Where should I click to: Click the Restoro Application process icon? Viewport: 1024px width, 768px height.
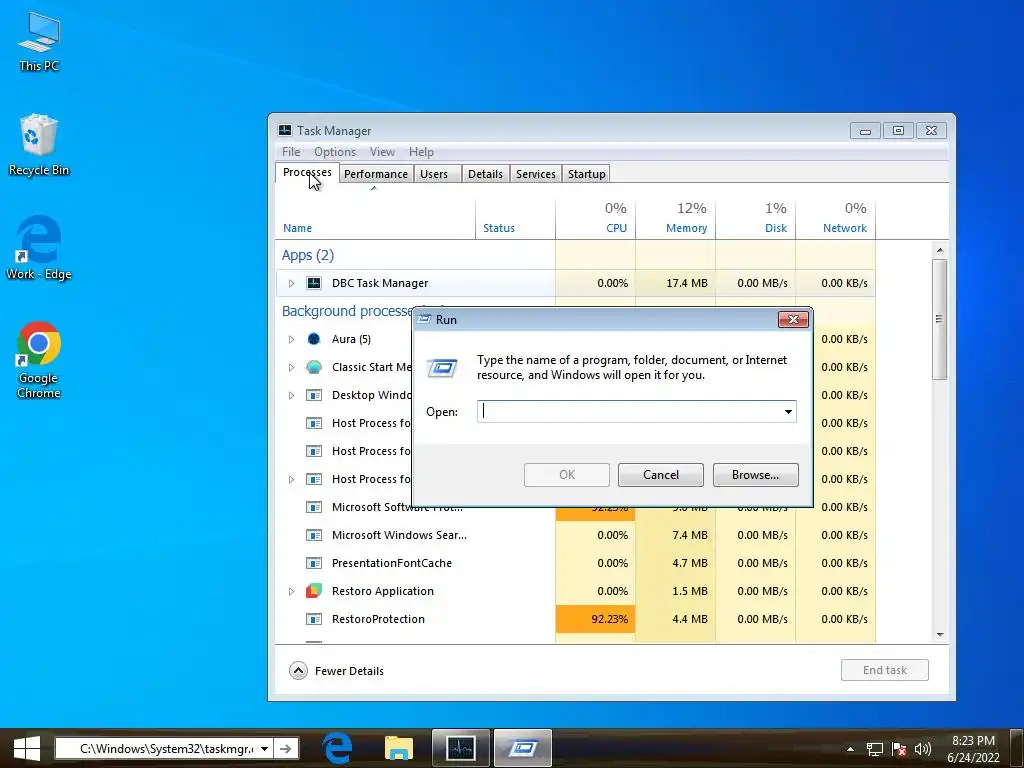point(314,591)
